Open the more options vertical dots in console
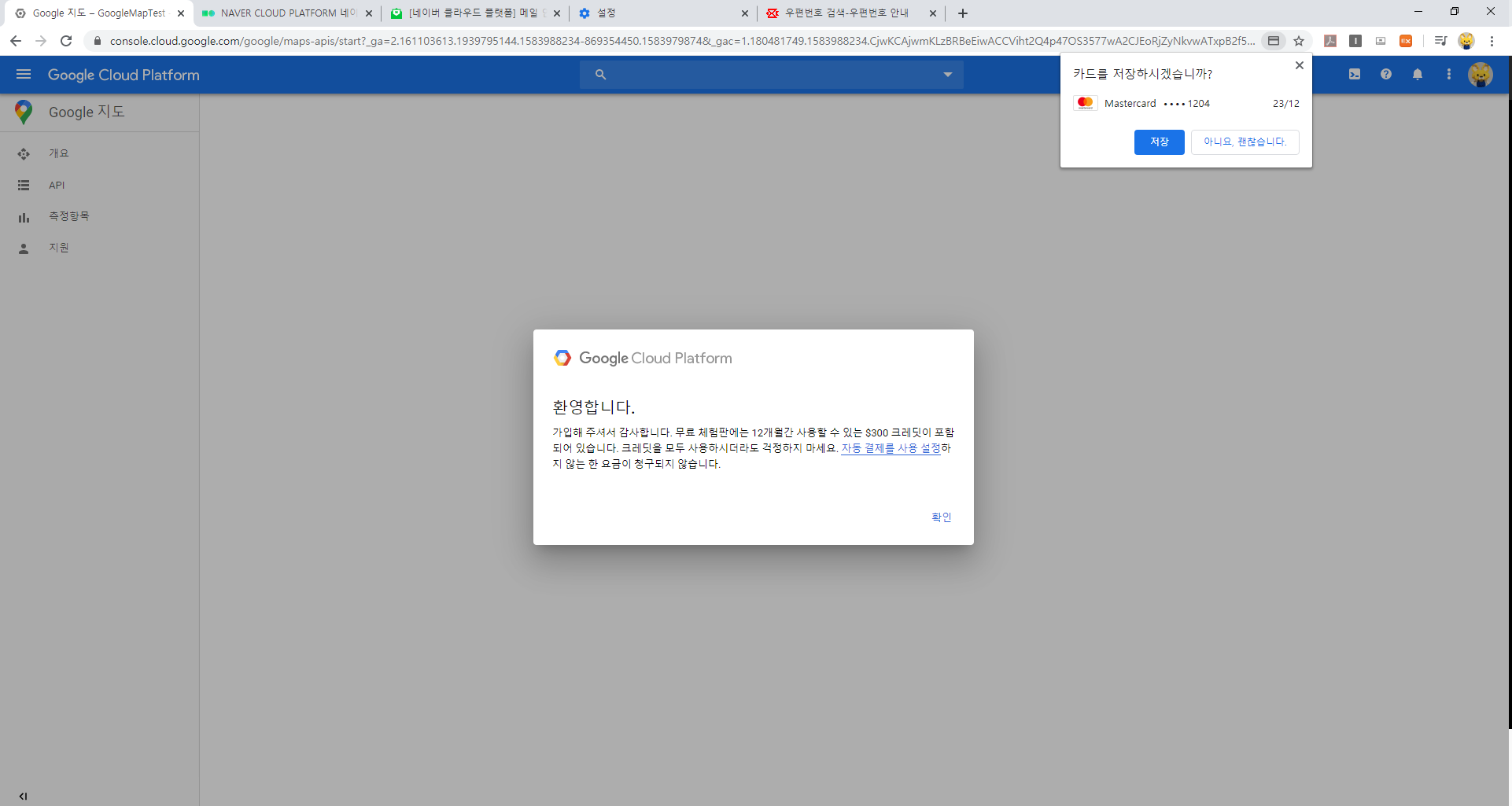The height and width of the screenshot is (806, 1512). pyautogui.click(x=1449, y=75)
